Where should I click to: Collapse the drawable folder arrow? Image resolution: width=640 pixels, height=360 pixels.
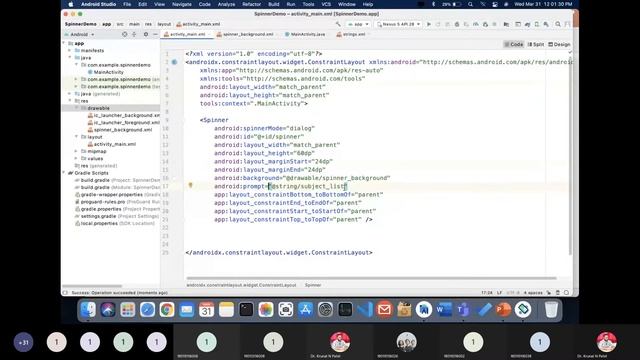pos(76,108)
